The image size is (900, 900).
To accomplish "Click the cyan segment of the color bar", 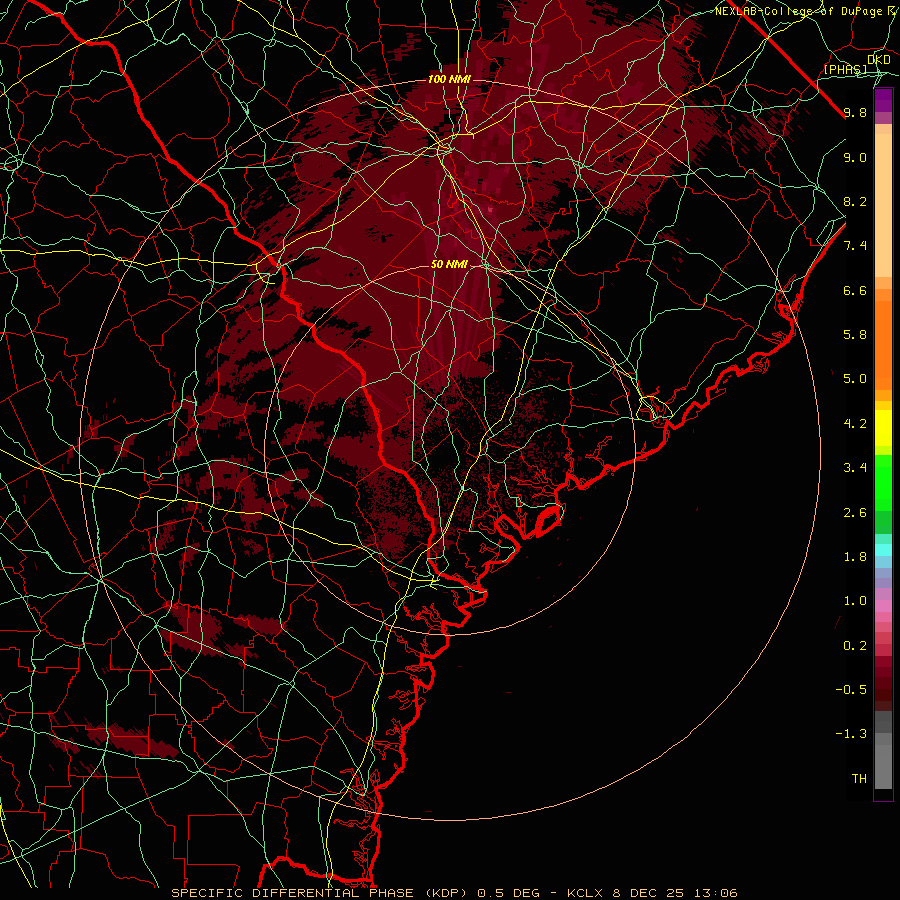I will click(883, 550).
